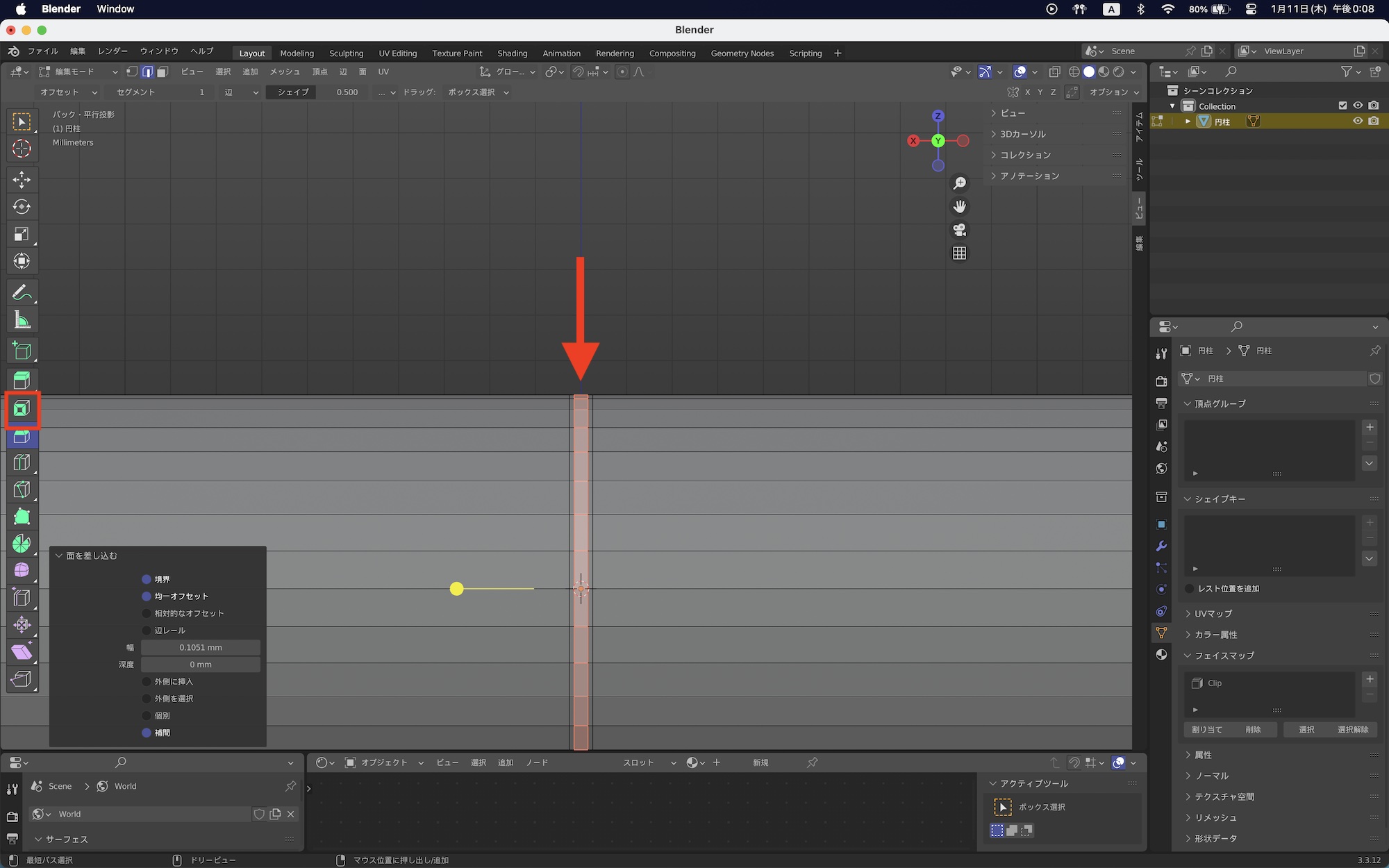Screen dimensions: 1389x868
Task: Hide 円柱 object with eye icon
Action: [x=1357, y=121]
